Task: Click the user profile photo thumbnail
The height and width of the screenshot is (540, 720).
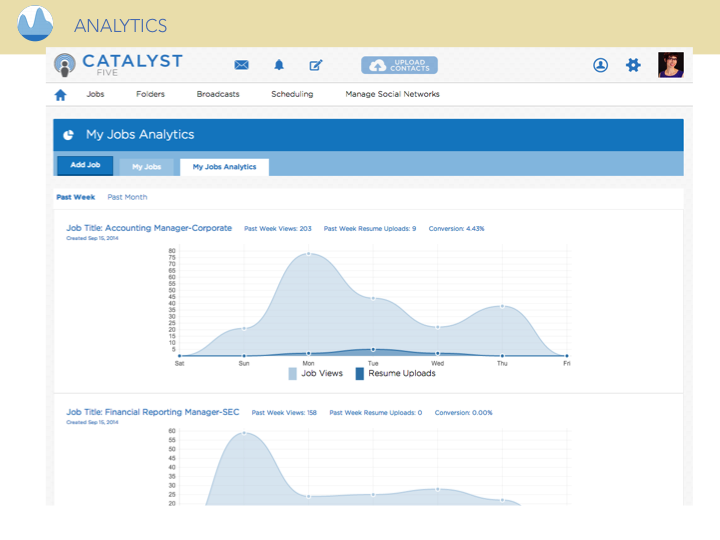Action: click(671, 65)
